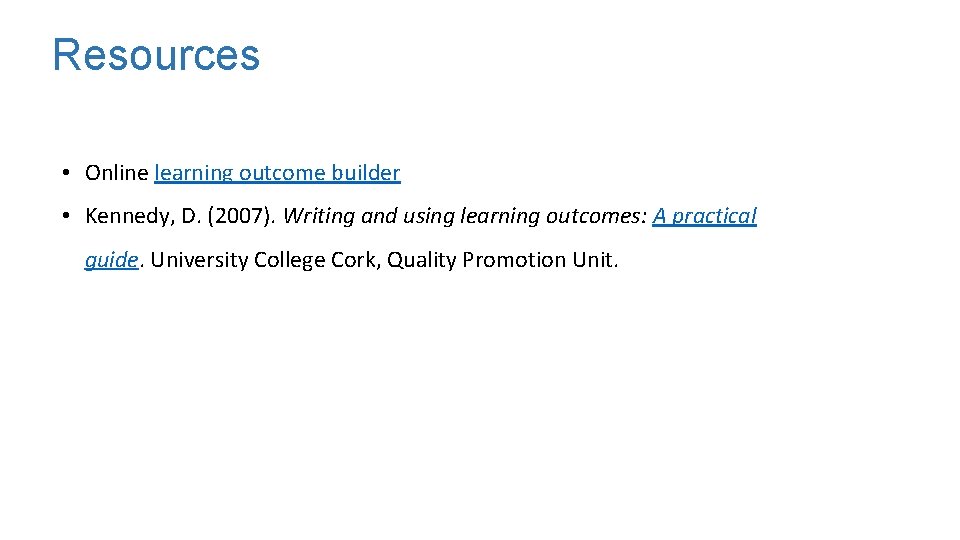Screen dimensions: 960x540
Task: Click the Resources slide title
Action: click(x=156, y=55)
